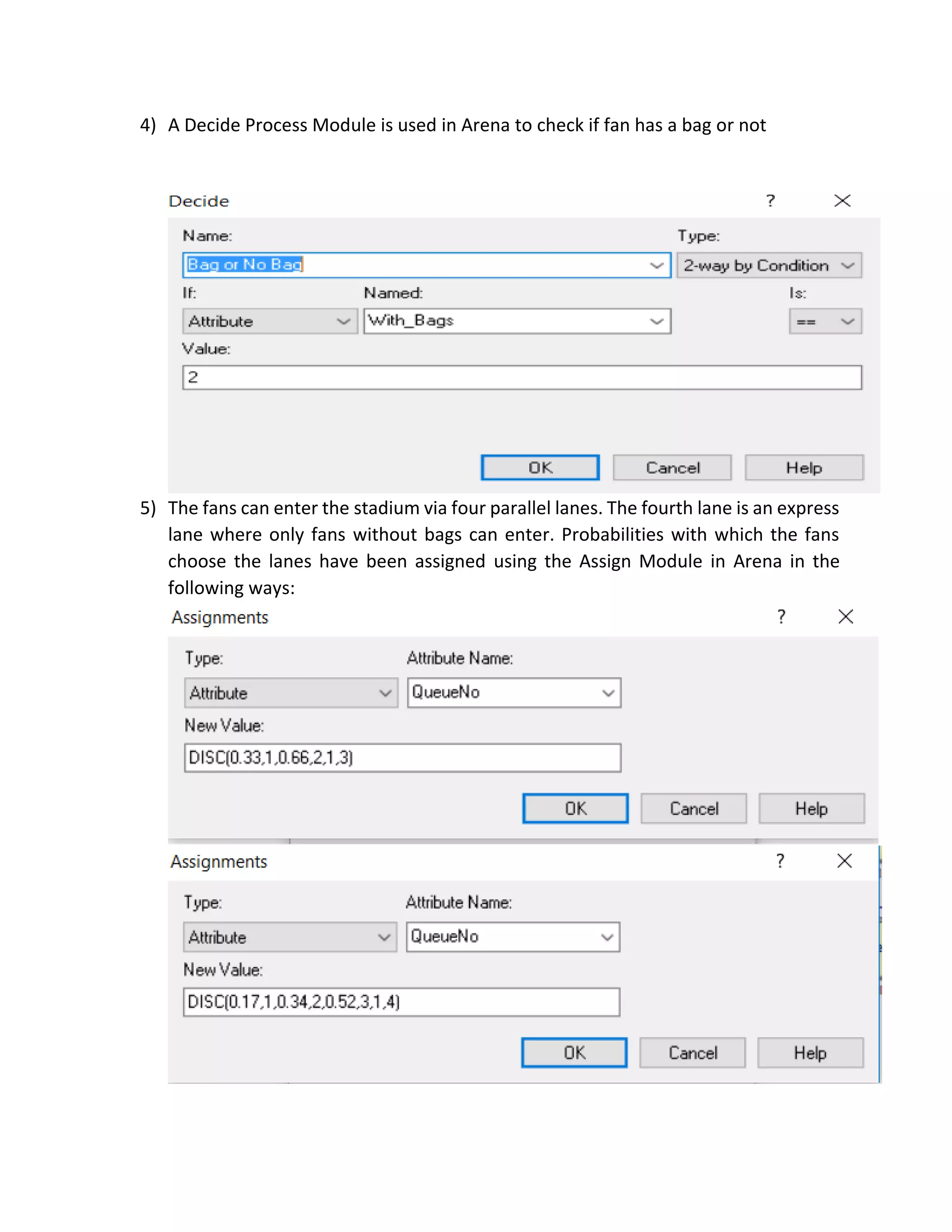Click help question mark in second Assignments dialog
Image resolution: width=952 pixels, height=1232 pixels.
tap(780, 861)
